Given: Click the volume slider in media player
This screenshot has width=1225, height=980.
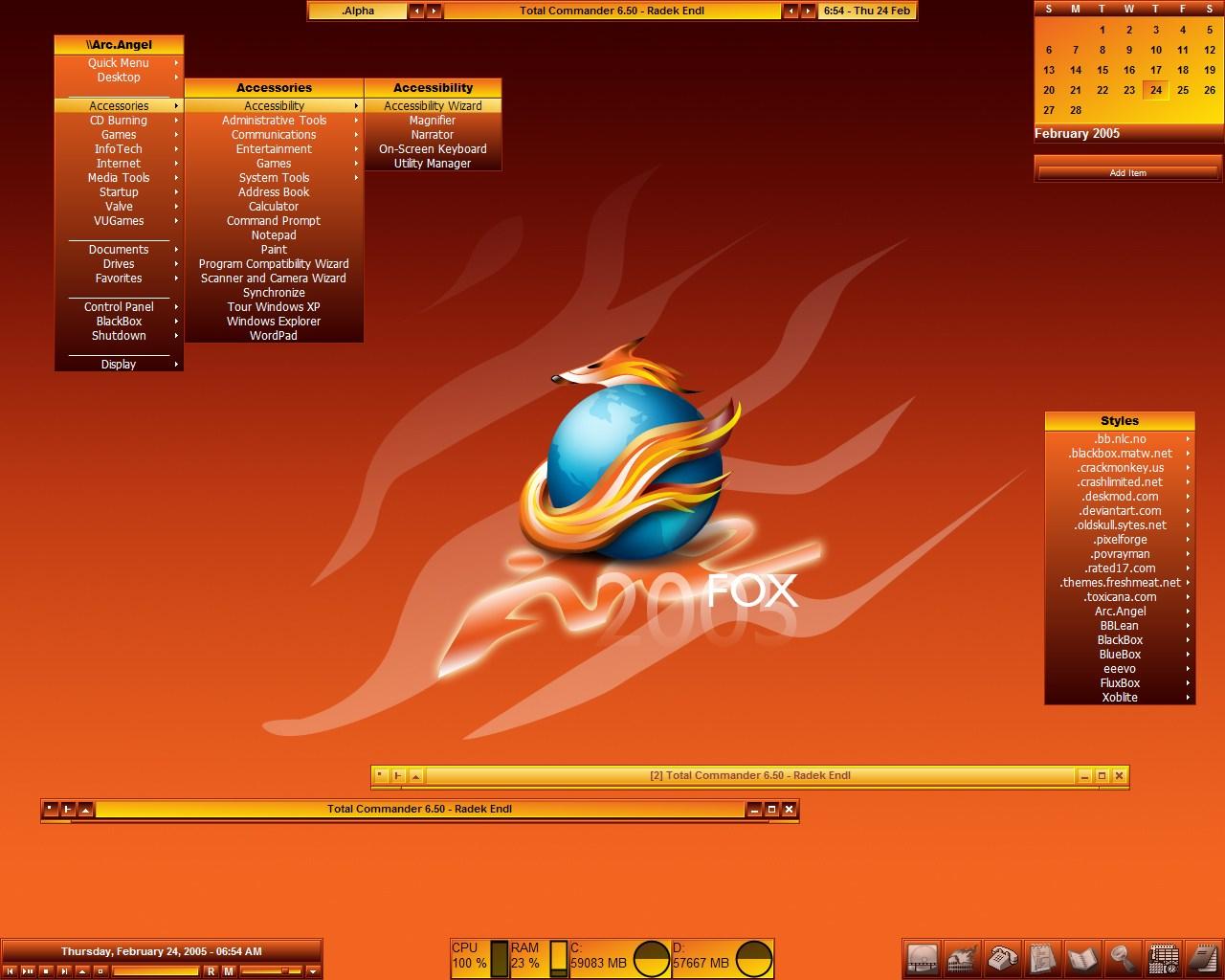Looking at the screenshot, I should 271,971.
